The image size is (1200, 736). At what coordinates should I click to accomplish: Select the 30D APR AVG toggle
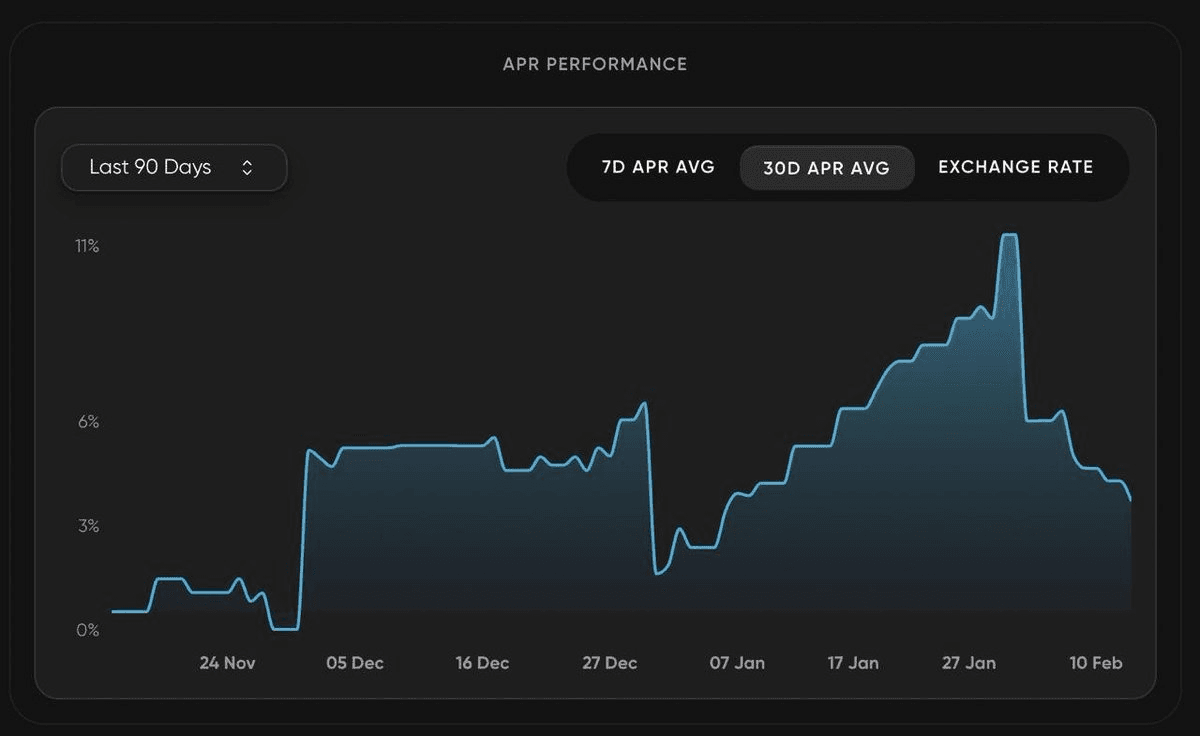coord(826,168)
